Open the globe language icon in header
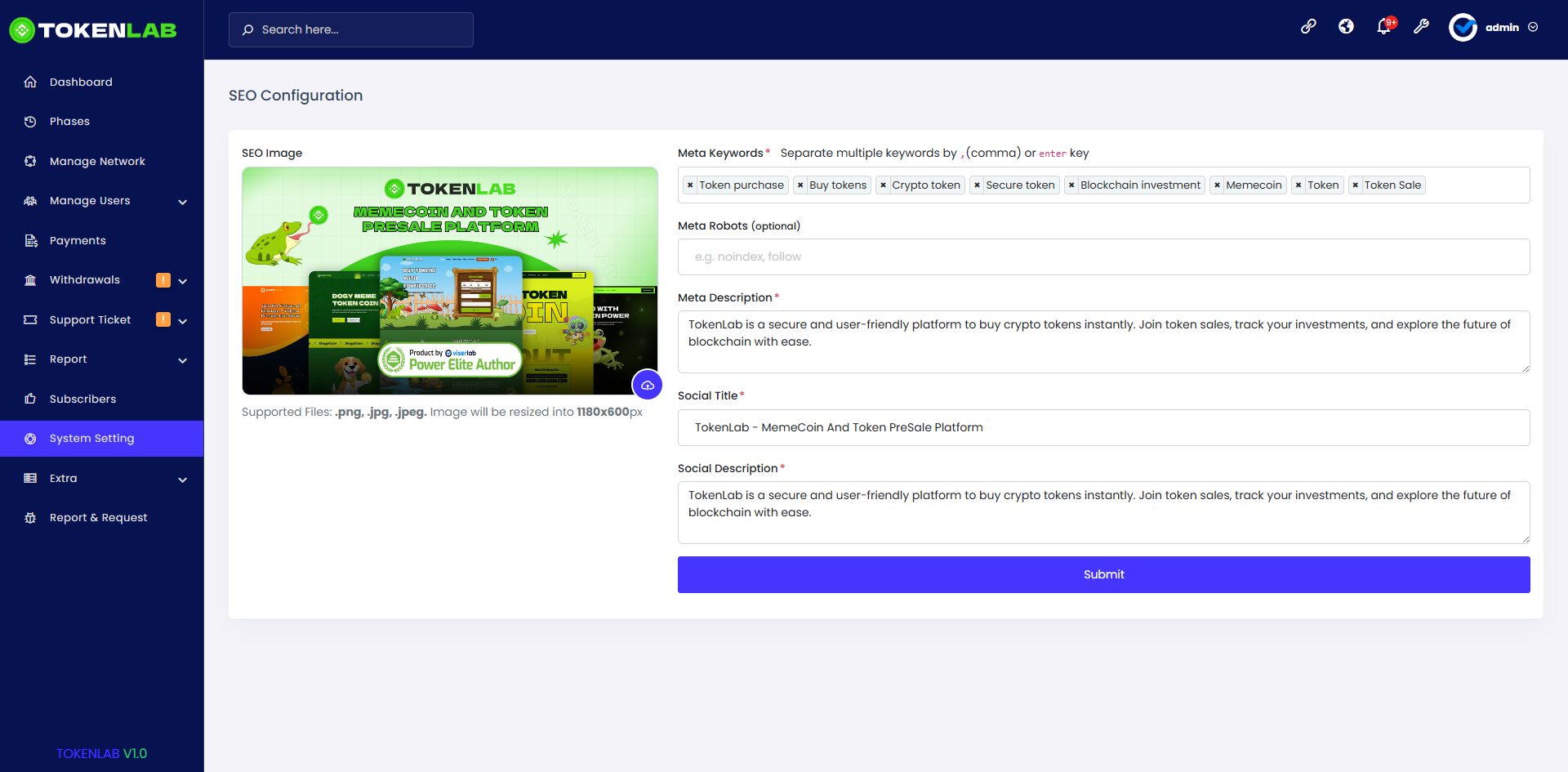Viewport: 1568px width, 772px height. 1346,26
